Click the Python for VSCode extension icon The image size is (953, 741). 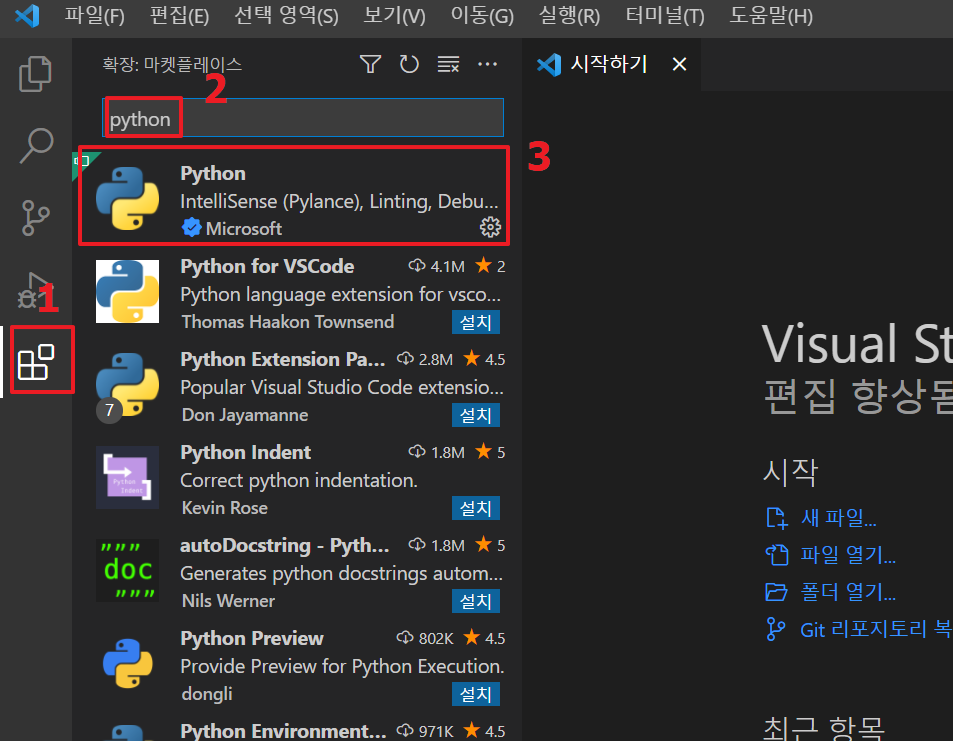tap(128, 291)
